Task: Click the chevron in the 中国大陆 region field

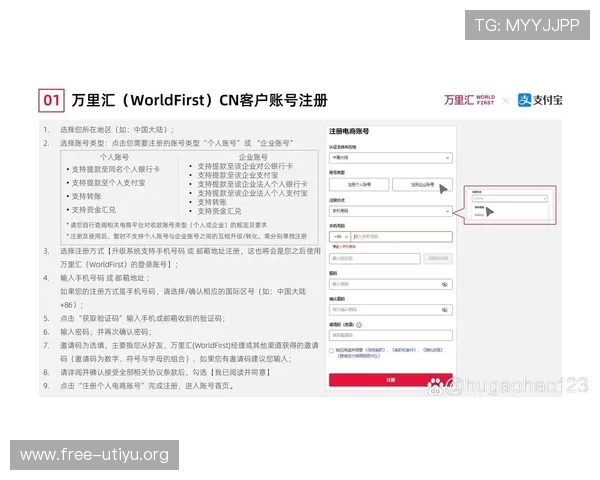Action: click(447, 158)
